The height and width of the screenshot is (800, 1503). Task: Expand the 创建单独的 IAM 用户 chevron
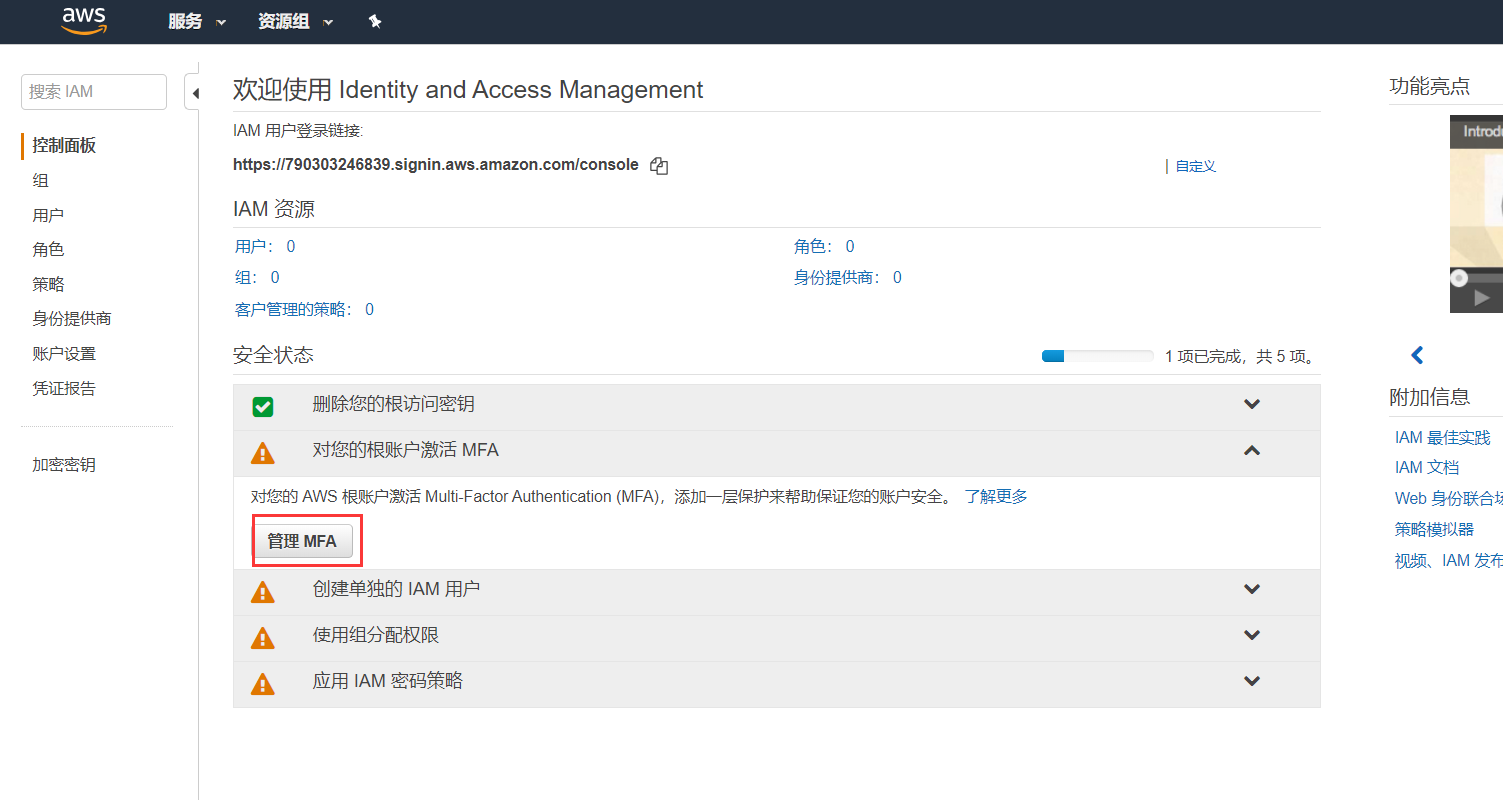[1251, 589]
